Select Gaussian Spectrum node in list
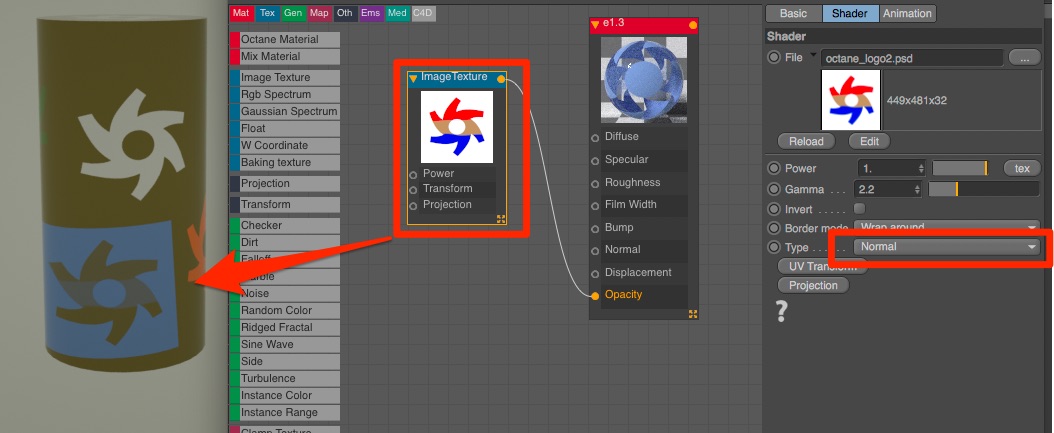Image resolution: width=1054 pixels, height=433 pixels. (285, 111)
